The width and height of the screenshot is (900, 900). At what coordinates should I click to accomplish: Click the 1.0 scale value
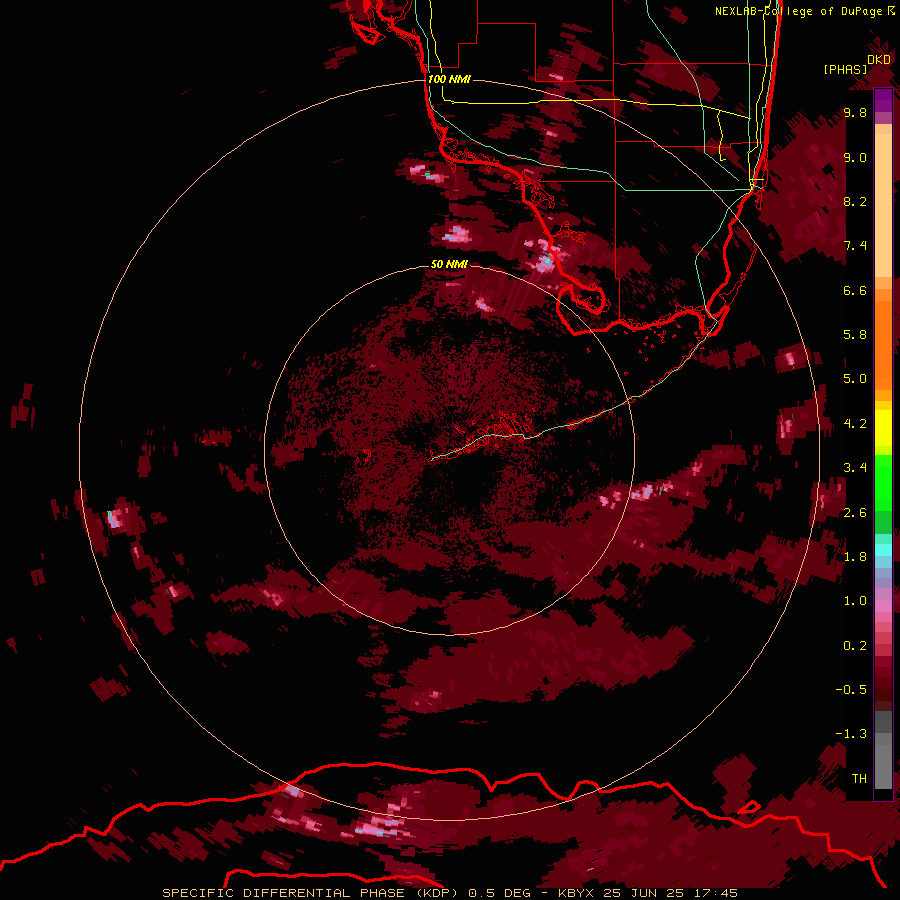(855, 601)
